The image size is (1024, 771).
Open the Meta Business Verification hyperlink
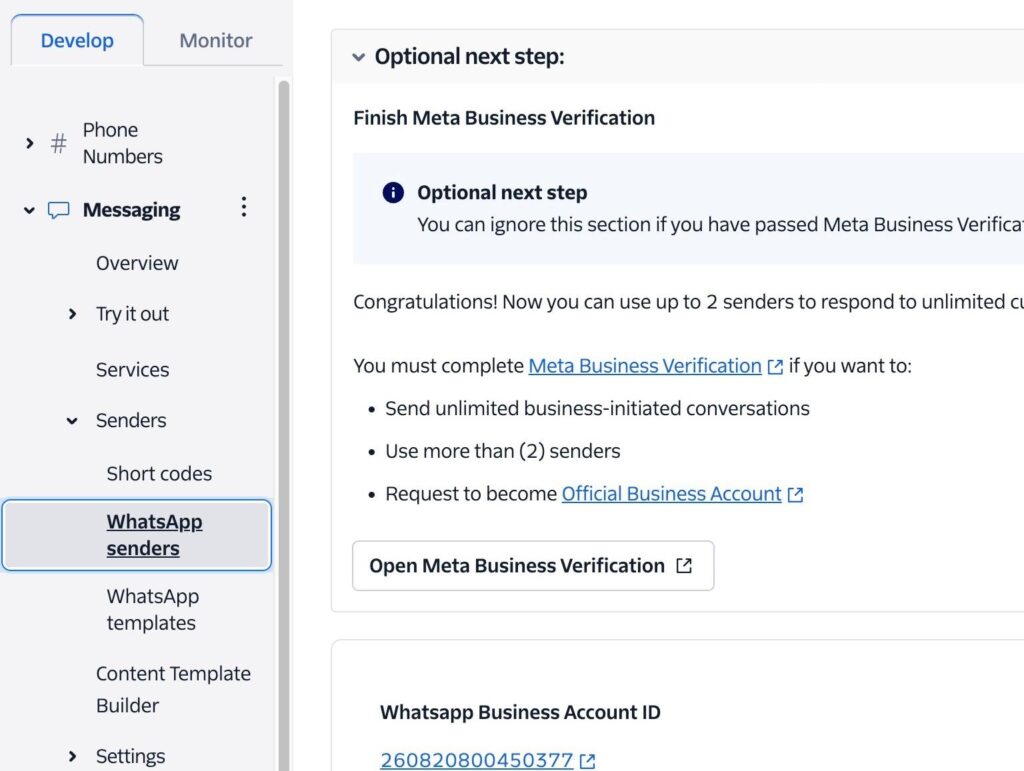click(x=644, y=366)
